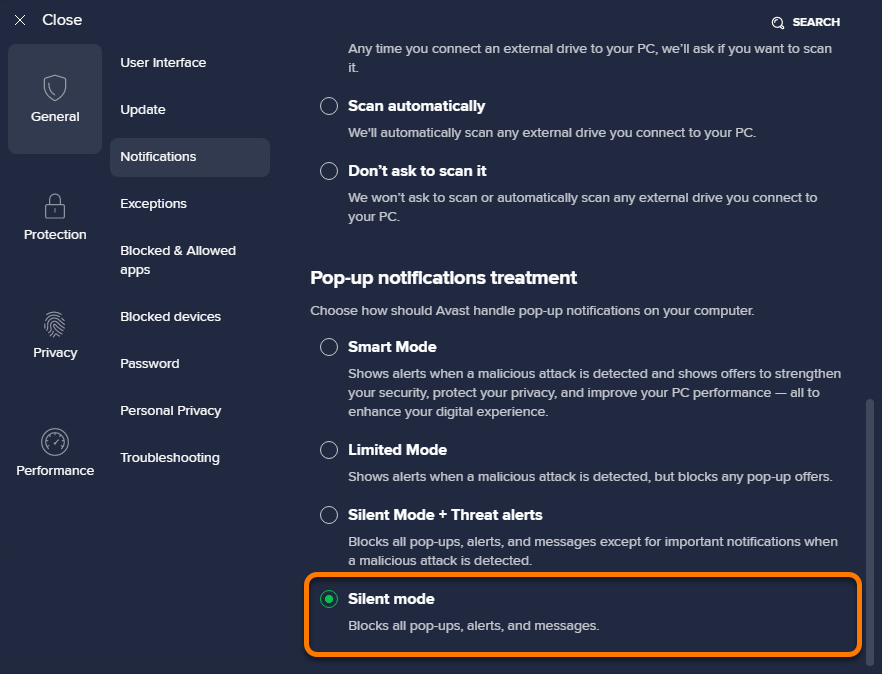The image size is (882, 674).
Task: Open Troubleshooting settings page
Action: [170, 458]
